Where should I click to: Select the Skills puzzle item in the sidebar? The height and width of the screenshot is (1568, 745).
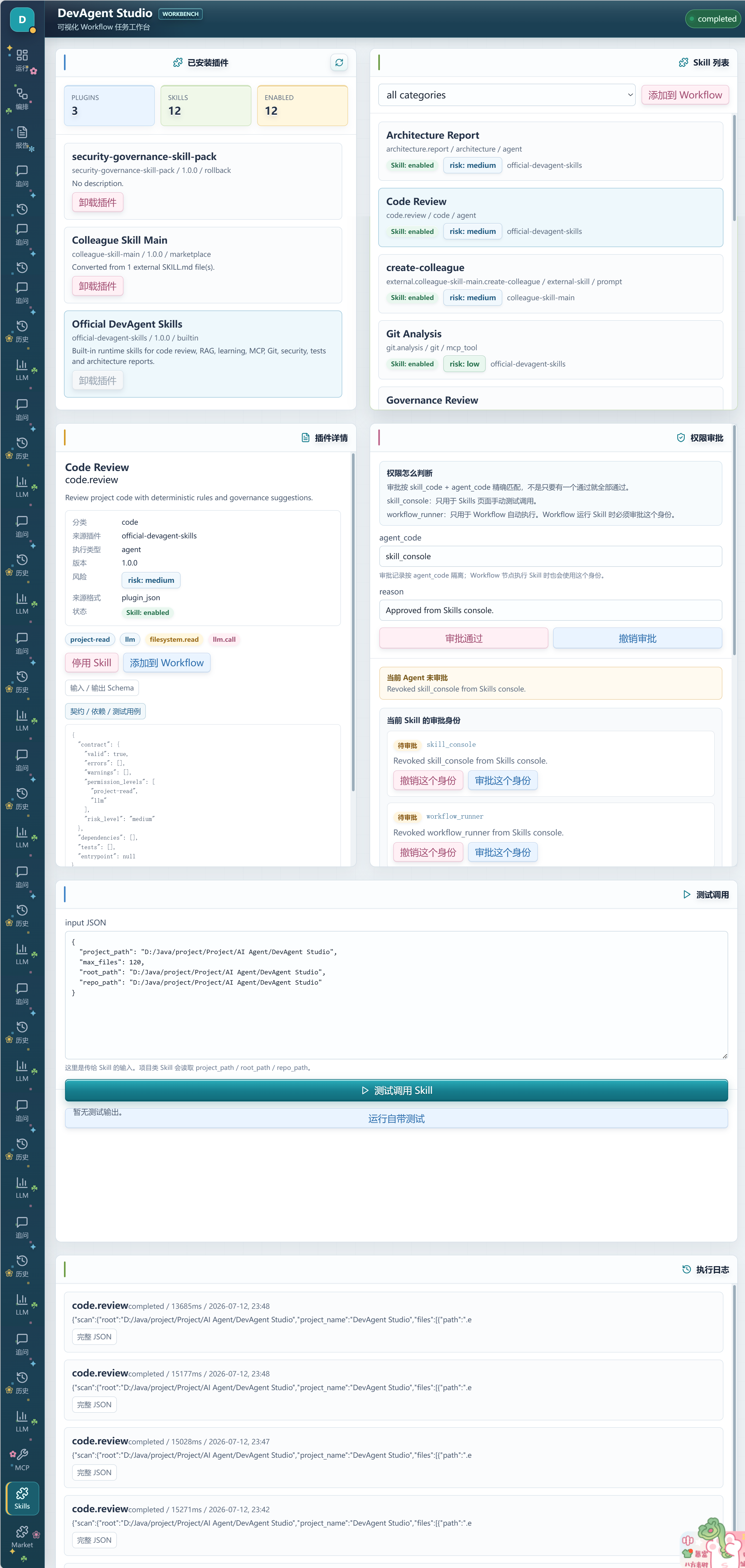pos(22,1498)
